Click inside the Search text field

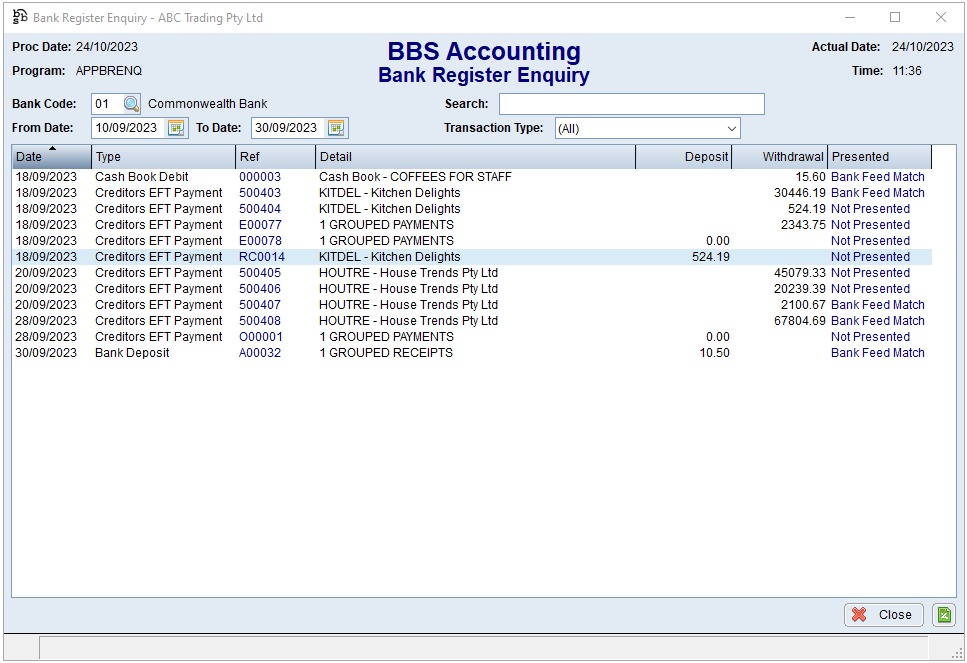(631, 104)
